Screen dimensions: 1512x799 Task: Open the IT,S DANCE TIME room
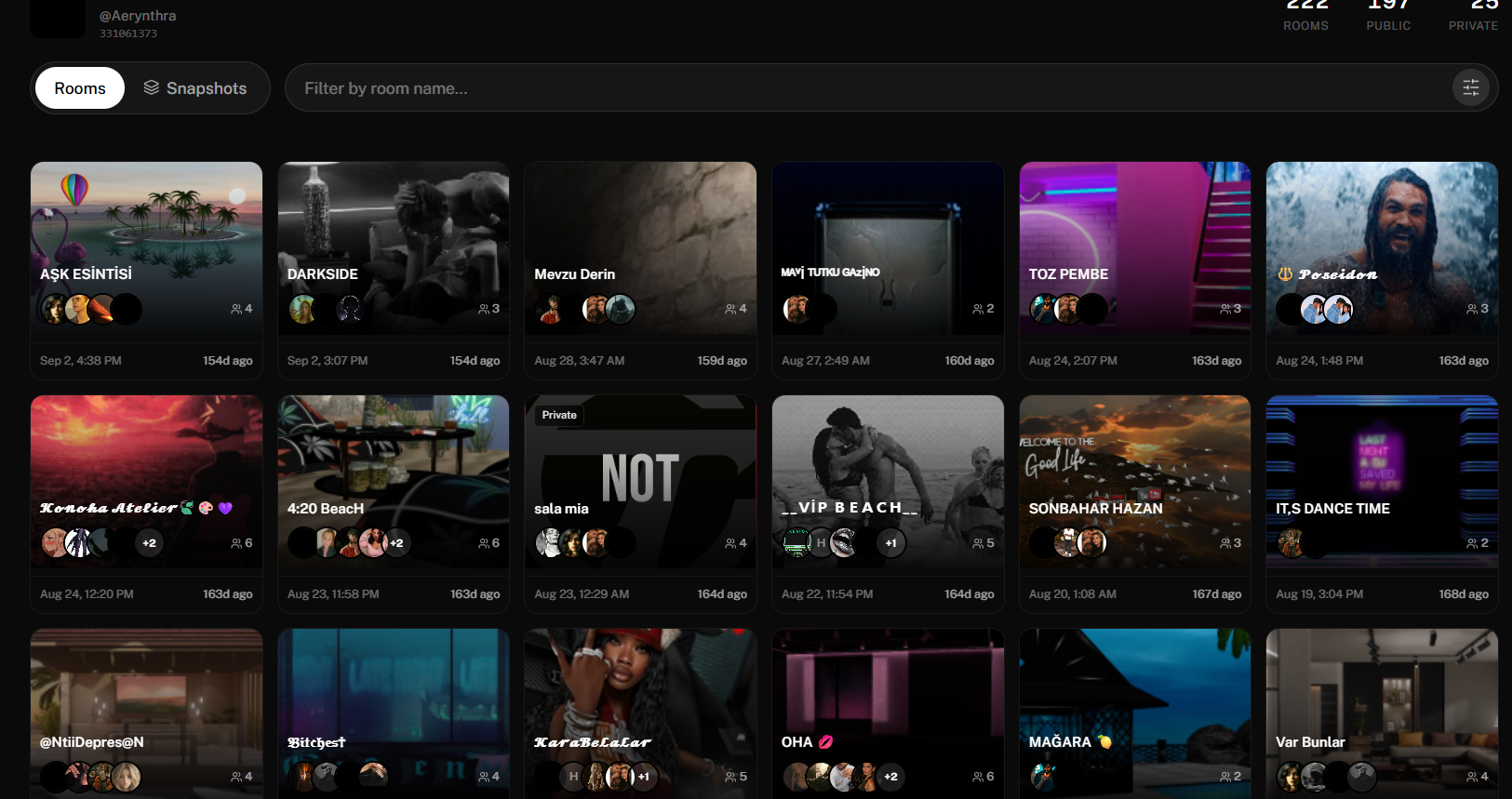click(x=1382, y=504)
